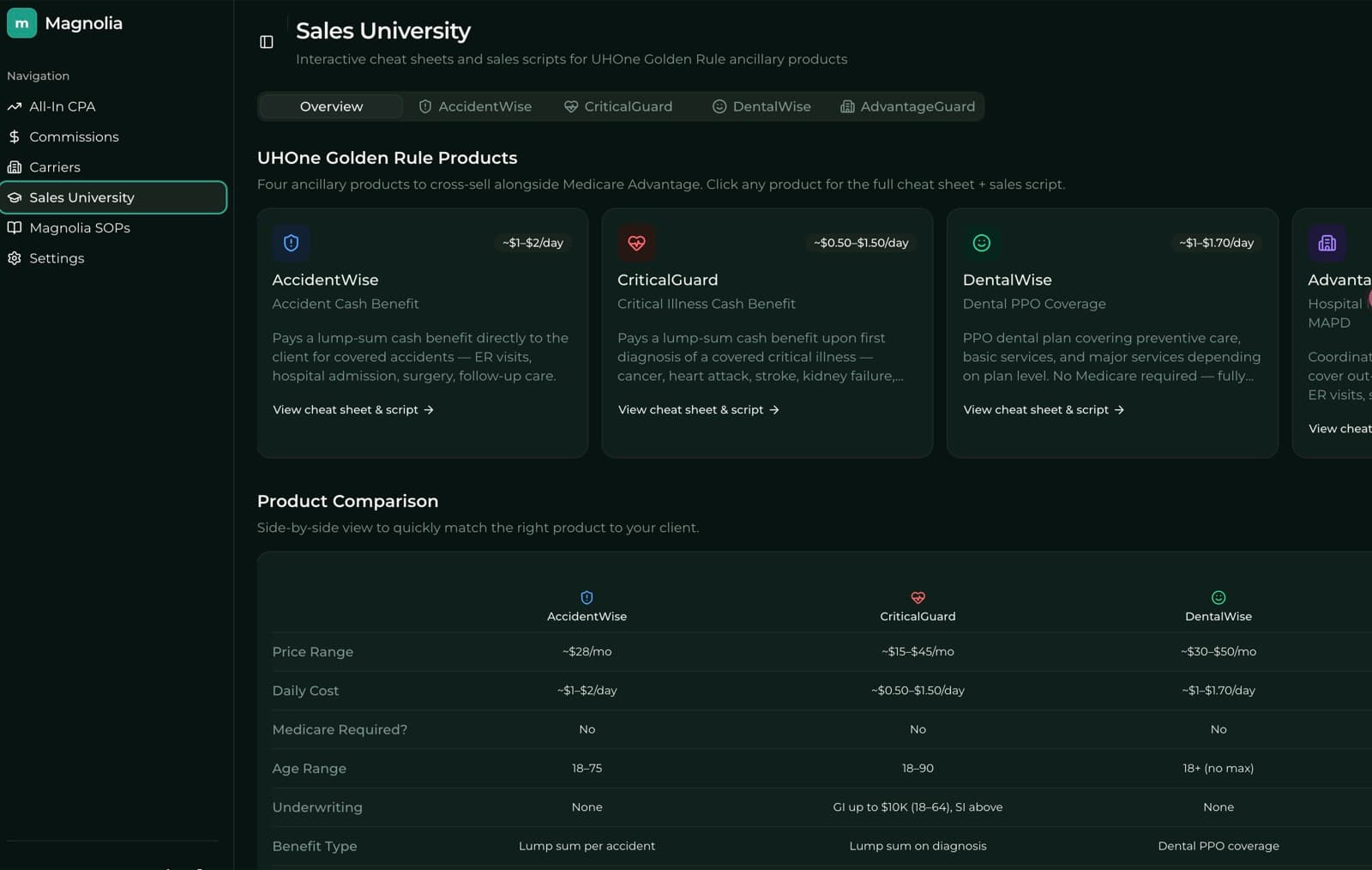The height and width of the screenshot is (870, 1372).
Task: Open the DentalWise tab
Action: pyautogui.click(x=761, y=106)
